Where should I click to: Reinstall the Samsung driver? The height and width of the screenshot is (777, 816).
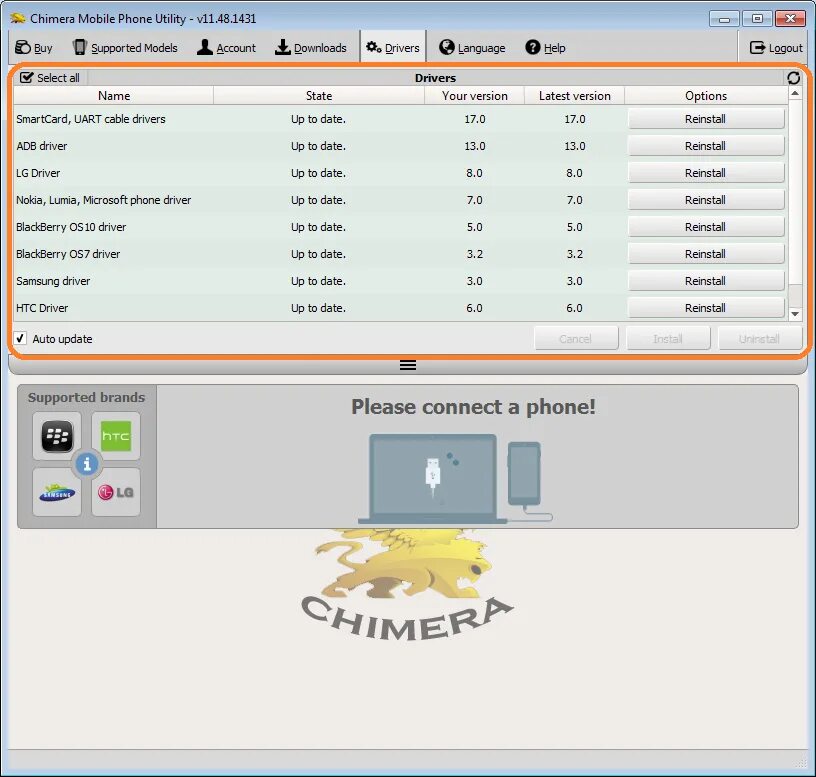coord(706,281)
